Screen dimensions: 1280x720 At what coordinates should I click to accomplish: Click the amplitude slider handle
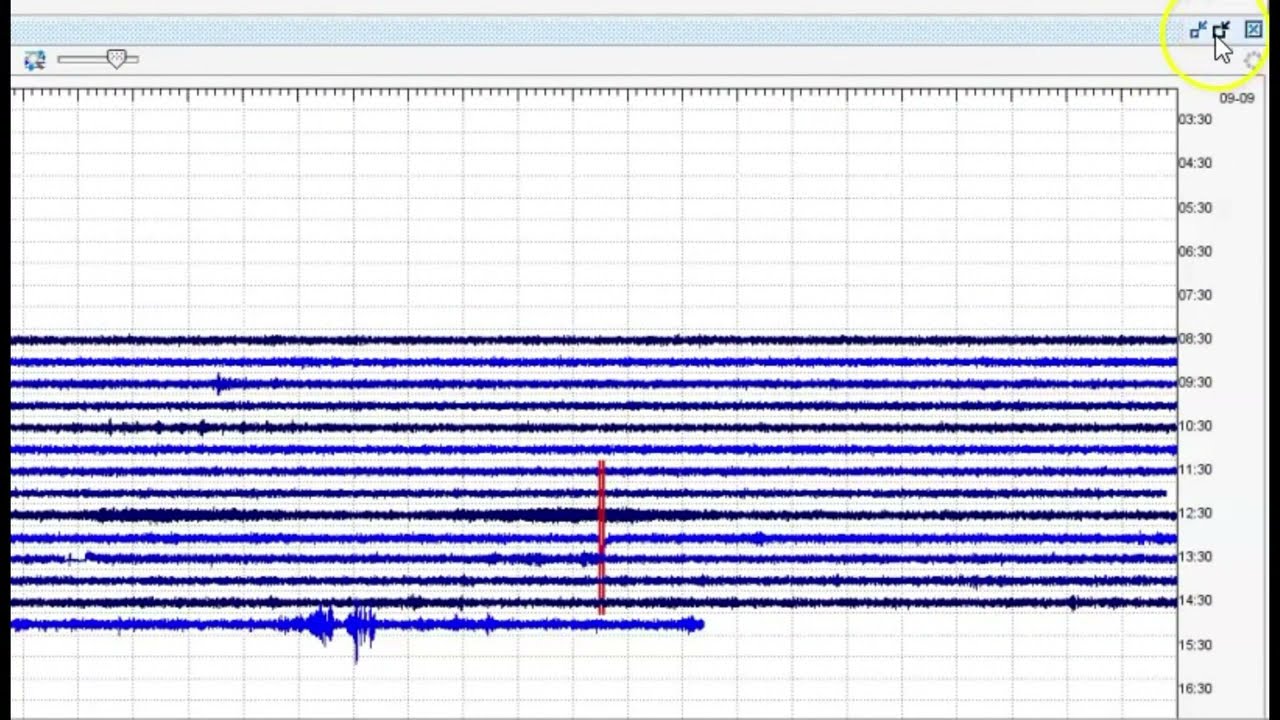pos(117,59)
